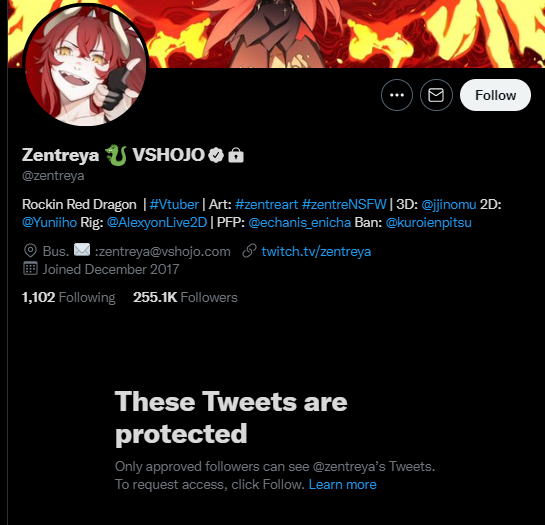The height and width of the screenshot is (525, 545).
Task: Visit the @jjinomu profile mention
Action: (x=448, y=204)
